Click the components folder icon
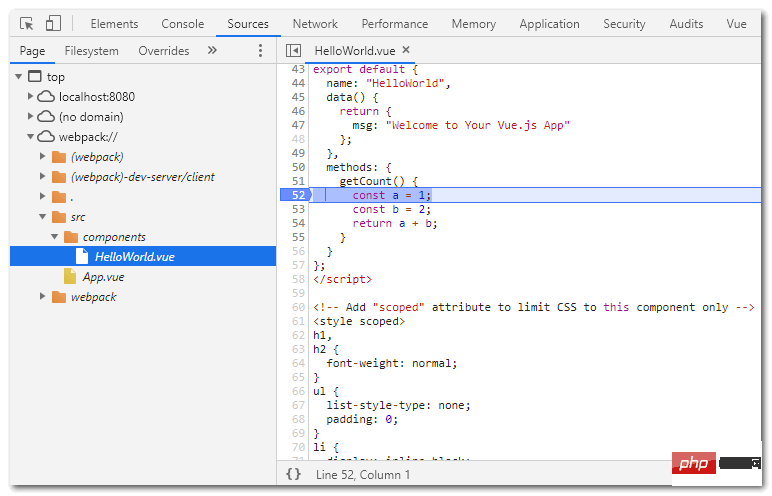This screenshot has height=496, width=772. pos(71,237)
